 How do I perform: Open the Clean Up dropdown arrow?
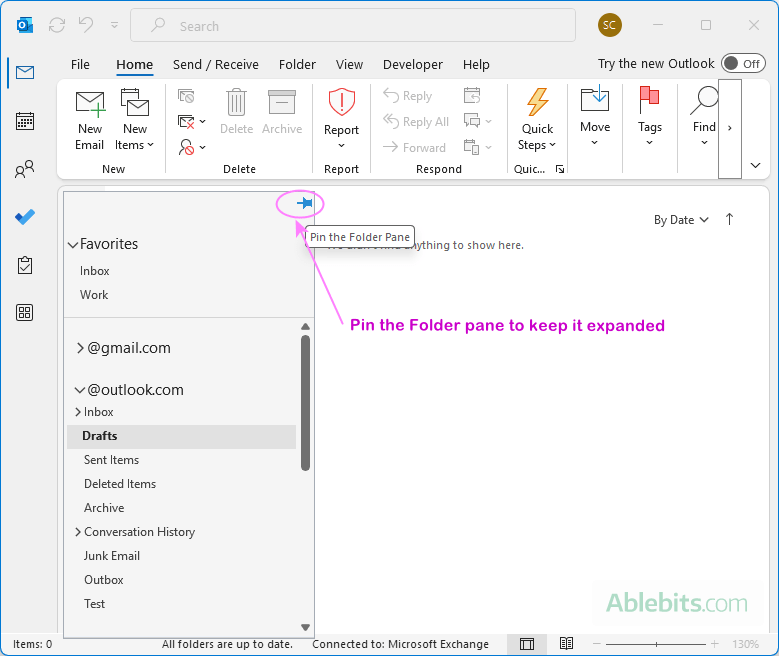click(203, 121)
